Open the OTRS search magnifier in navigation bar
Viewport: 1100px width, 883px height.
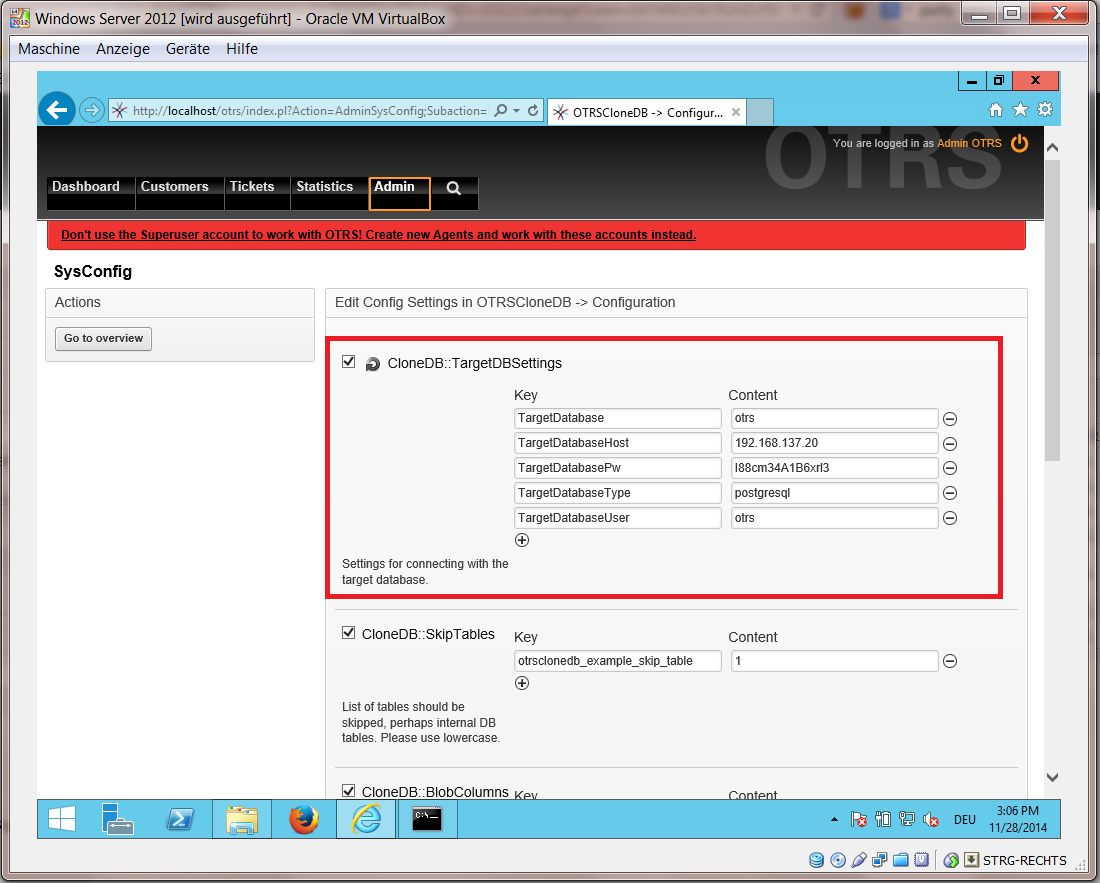pyautogui.click(x=454, y=188)
